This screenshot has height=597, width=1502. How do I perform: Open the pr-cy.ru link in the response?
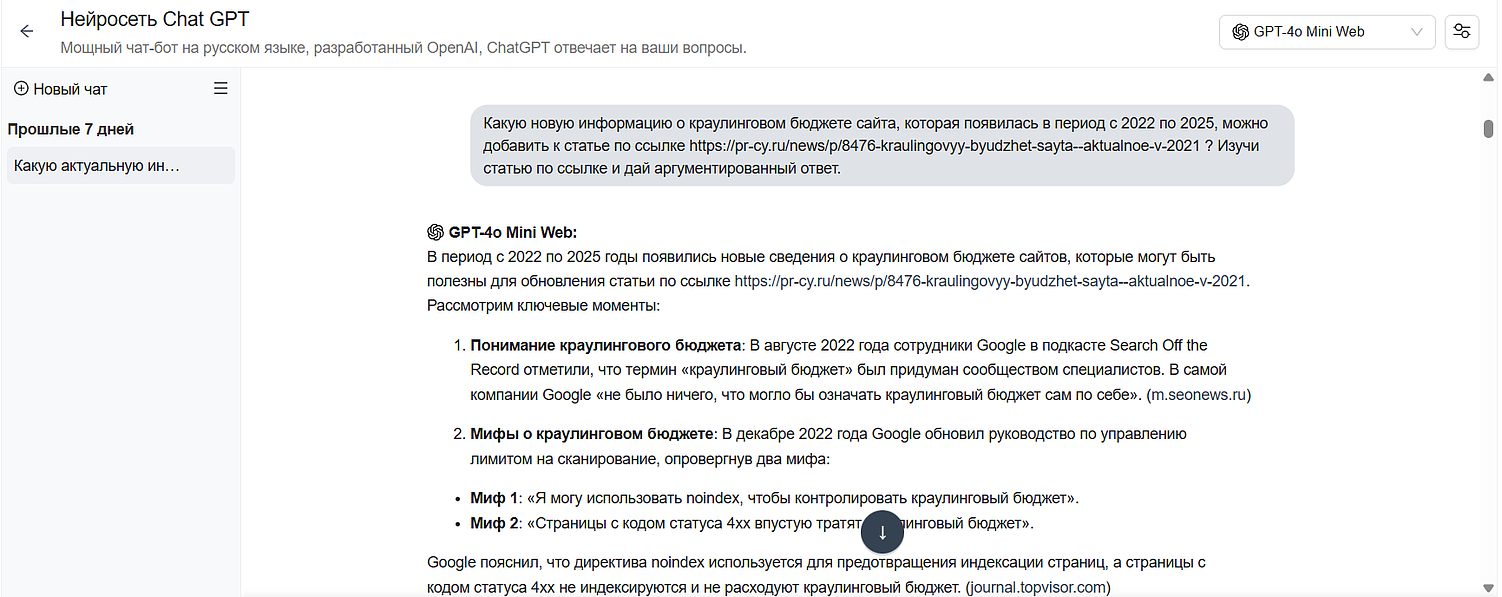(990, 281)
